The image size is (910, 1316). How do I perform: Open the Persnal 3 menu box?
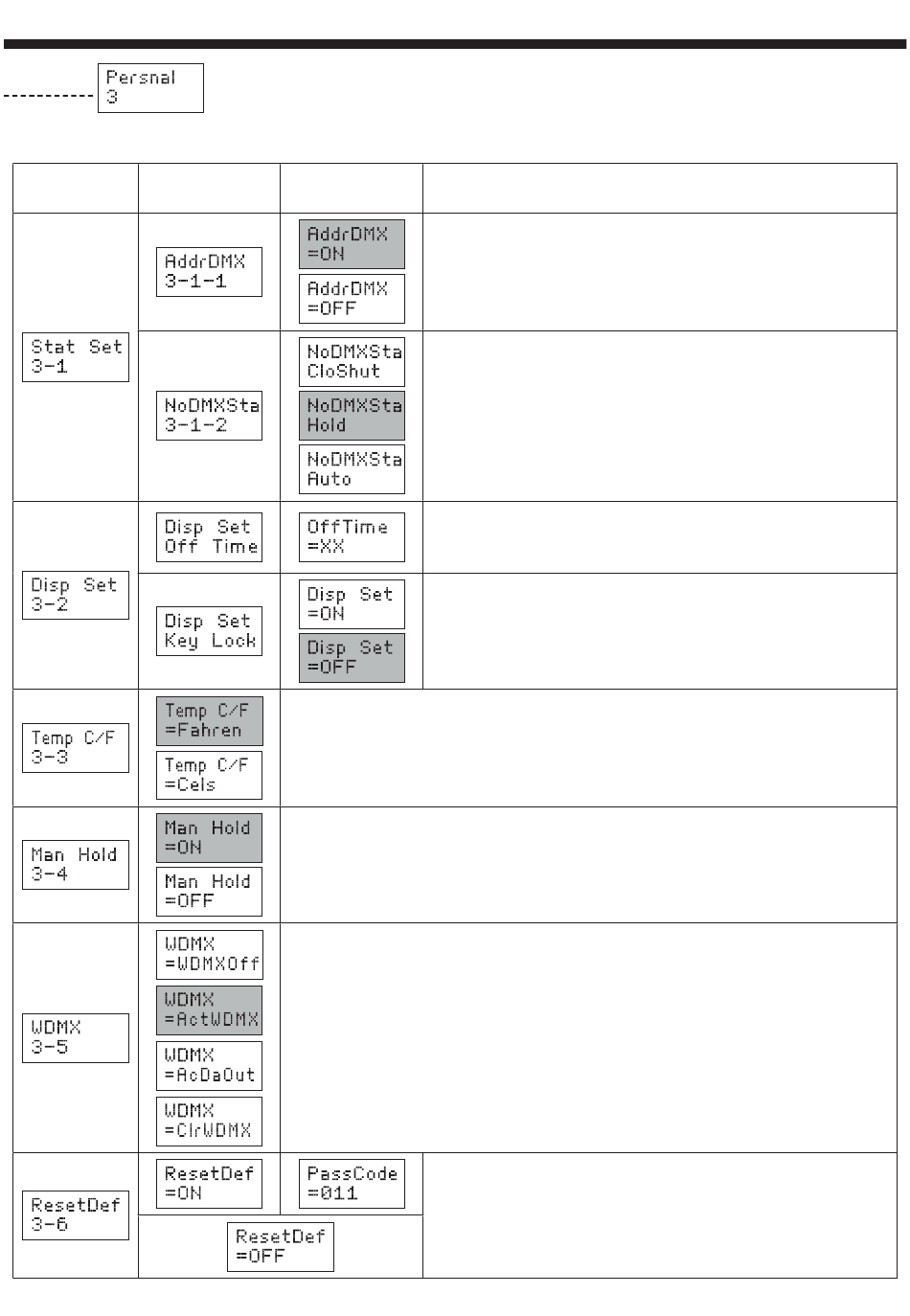(x=150, y=88)
